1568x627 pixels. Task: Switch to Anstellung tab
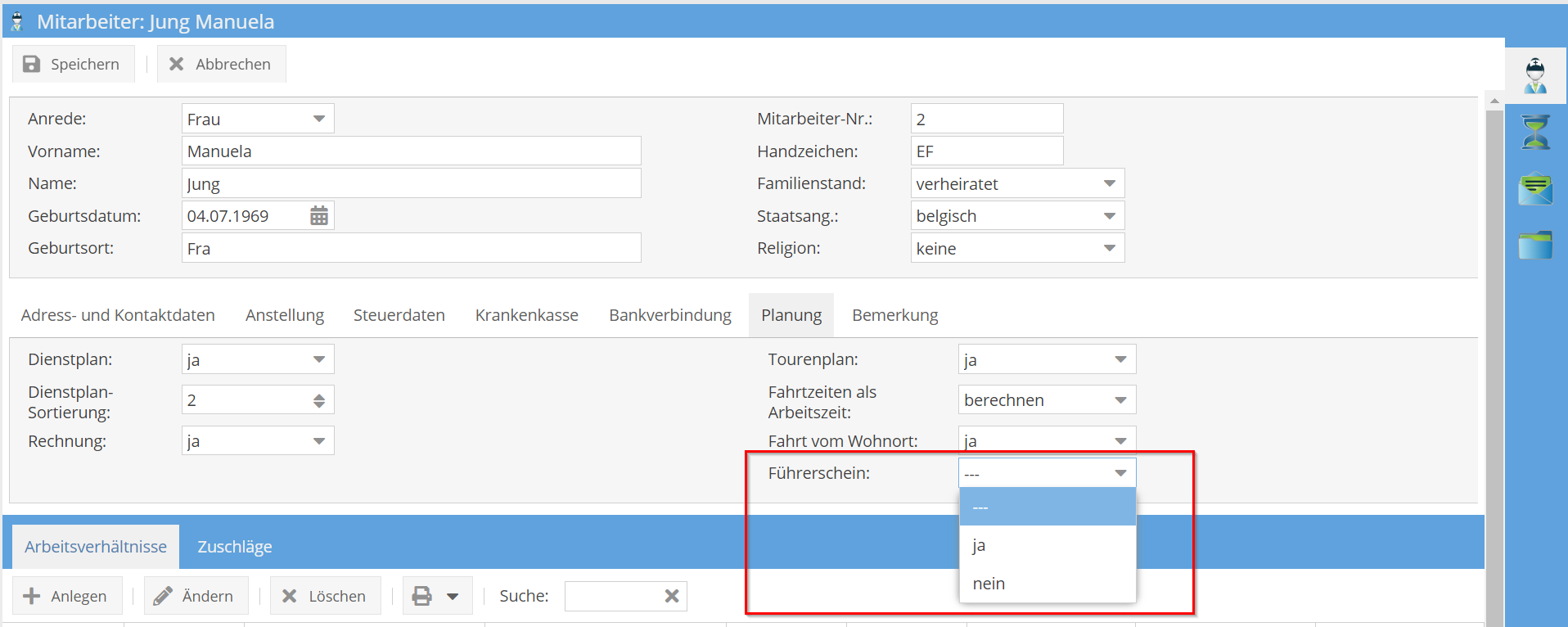click(x=285, y=315)
